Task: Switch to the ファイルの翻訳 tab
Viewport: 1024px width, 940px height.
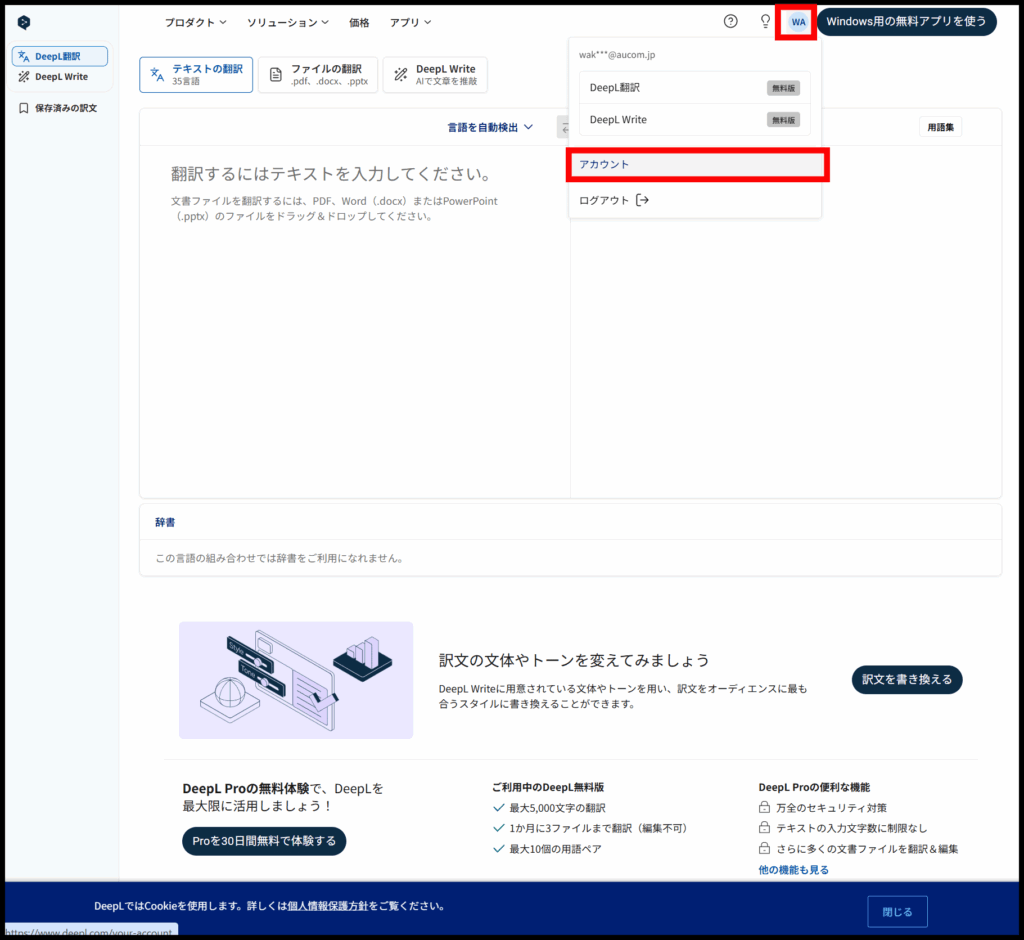Action: (x=318, y=74)
